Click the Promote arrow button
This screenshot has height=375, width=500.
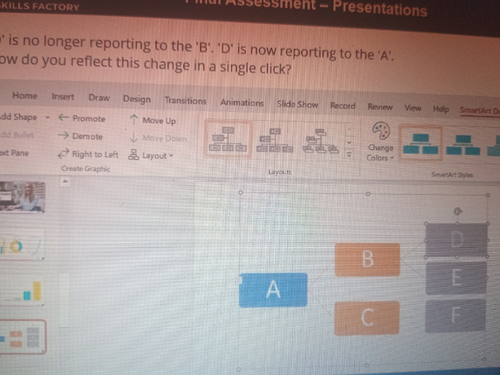click(x=82, y=118)
